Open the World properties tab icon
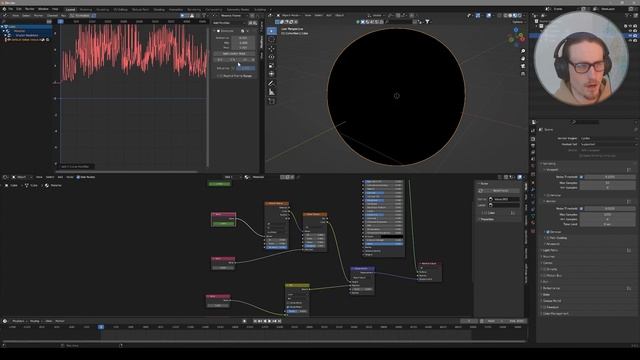This screenshot has height=360, width=640. click(533, 167)
